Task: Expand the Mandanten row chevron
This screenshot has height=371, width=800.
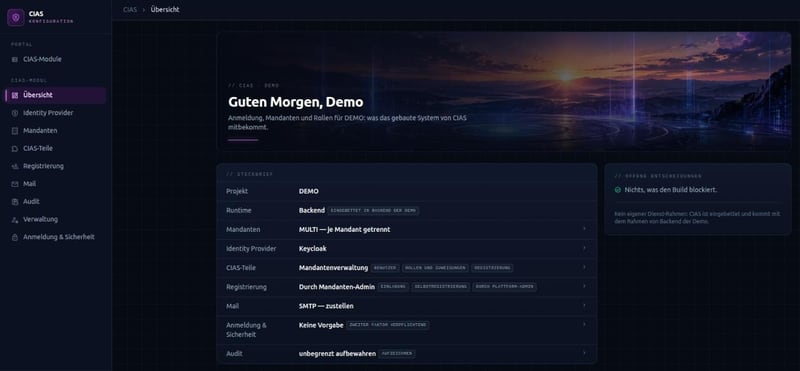Action: tap(584, 229)
